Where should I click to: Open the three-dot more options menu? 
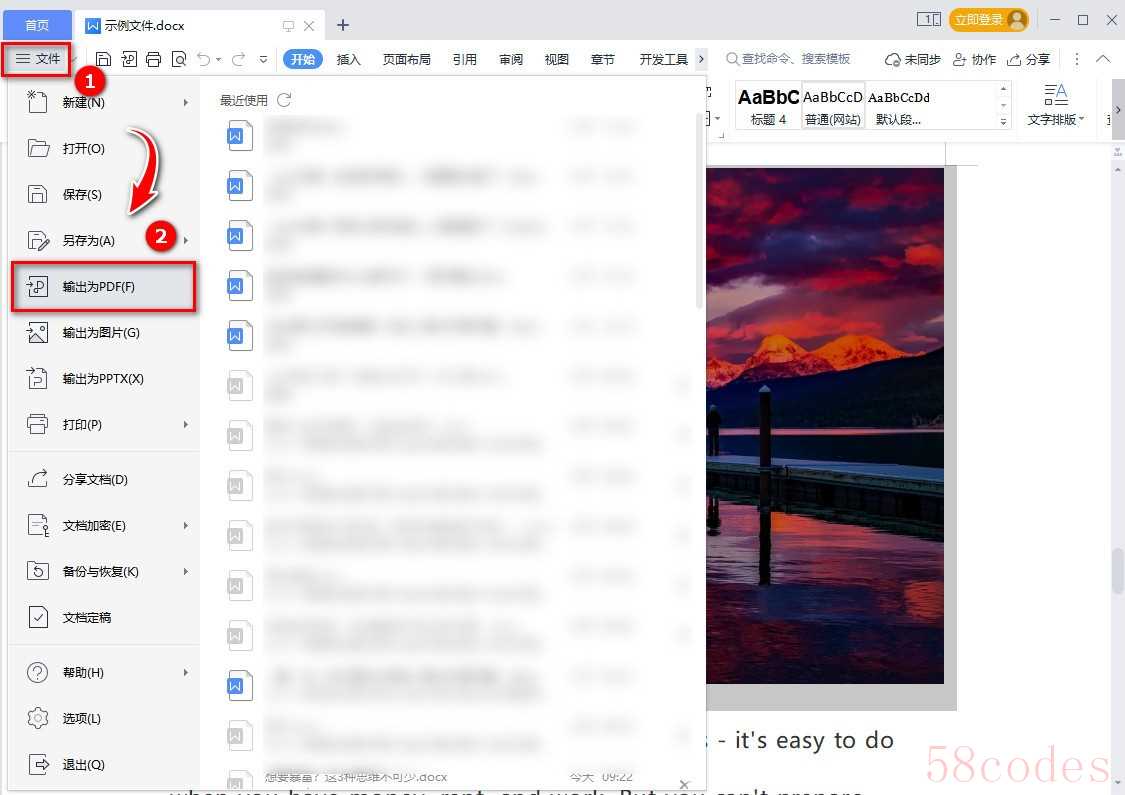pos(1076,60)
